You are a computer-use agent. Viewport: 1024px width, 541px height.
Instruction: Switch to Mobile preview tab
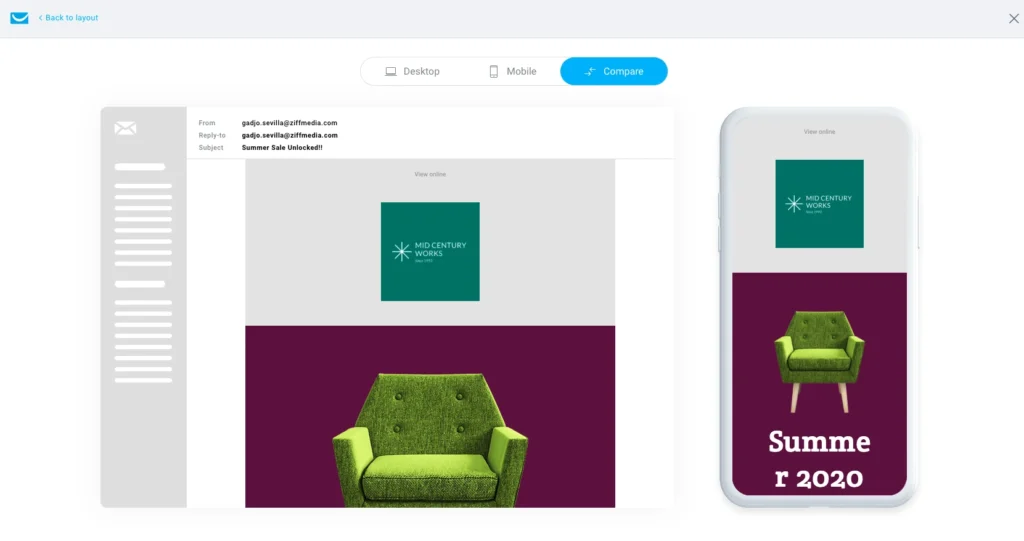(513, 71)
